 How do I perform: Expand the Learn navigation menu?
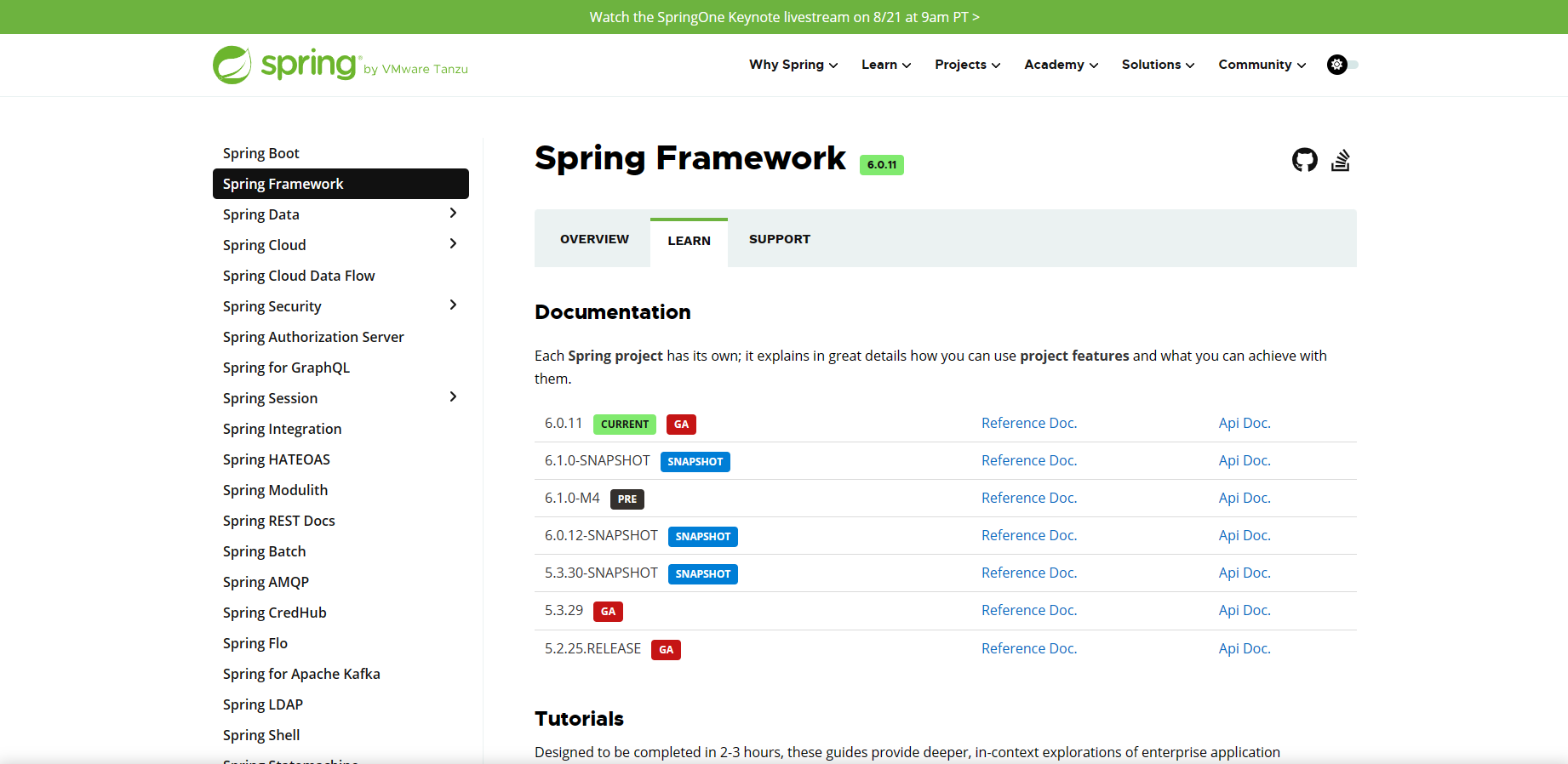pos(886,65)
